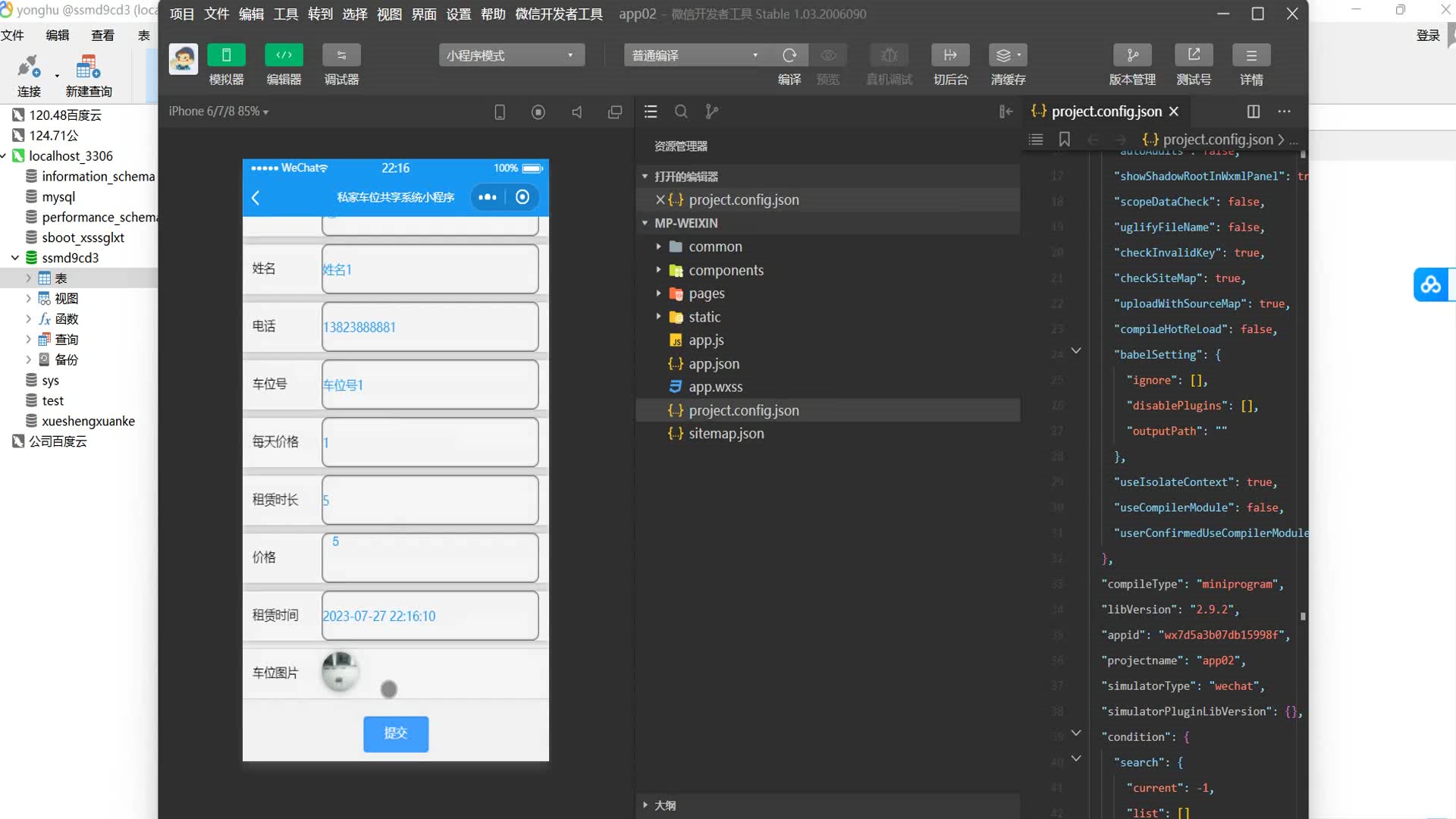Open the version management icon
This screenshot has width=1456, height=819.
click(1132, 55)
